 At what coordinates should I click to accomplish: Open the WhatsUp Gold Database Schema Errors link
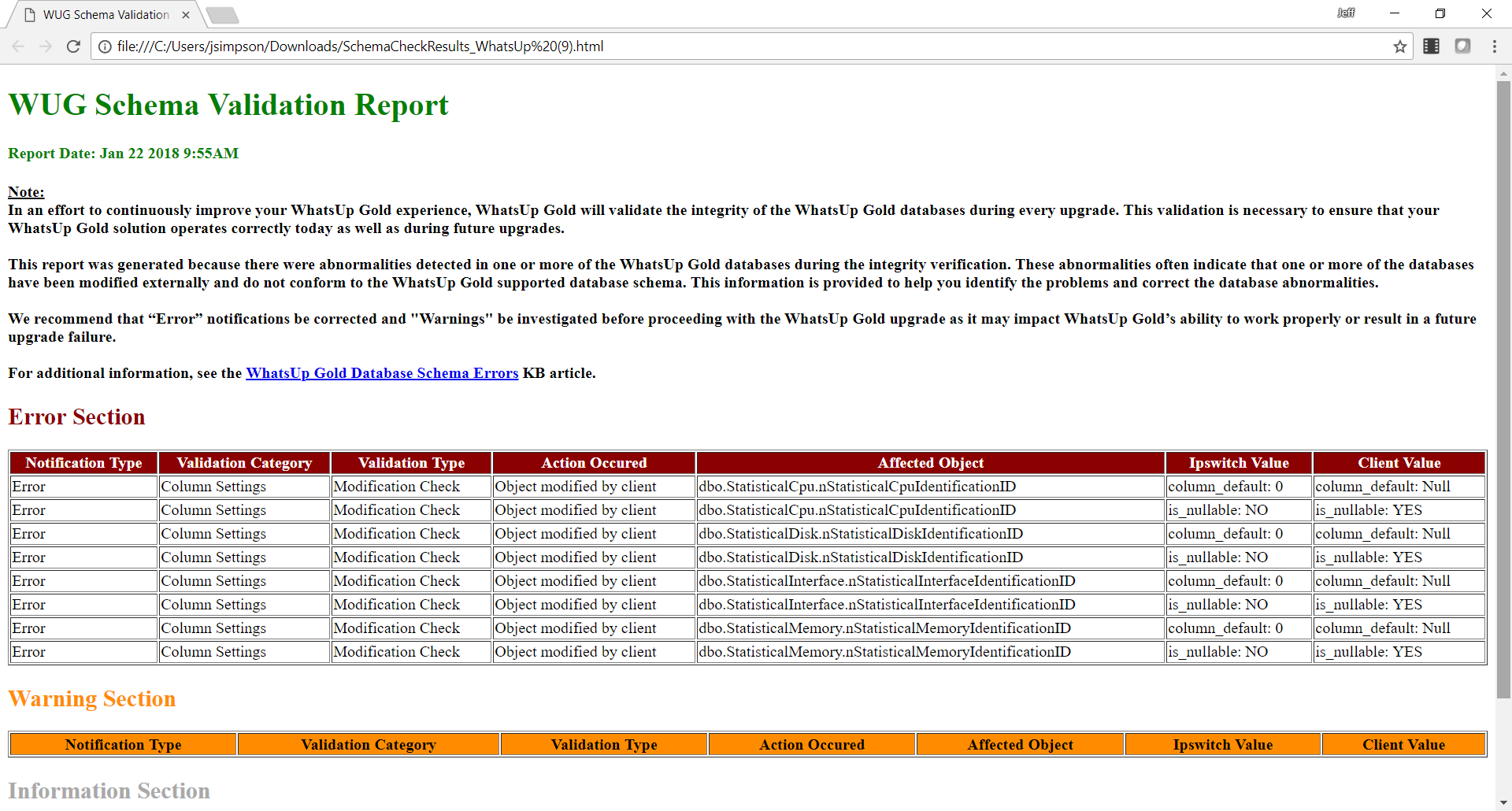(x=381, y=373)
